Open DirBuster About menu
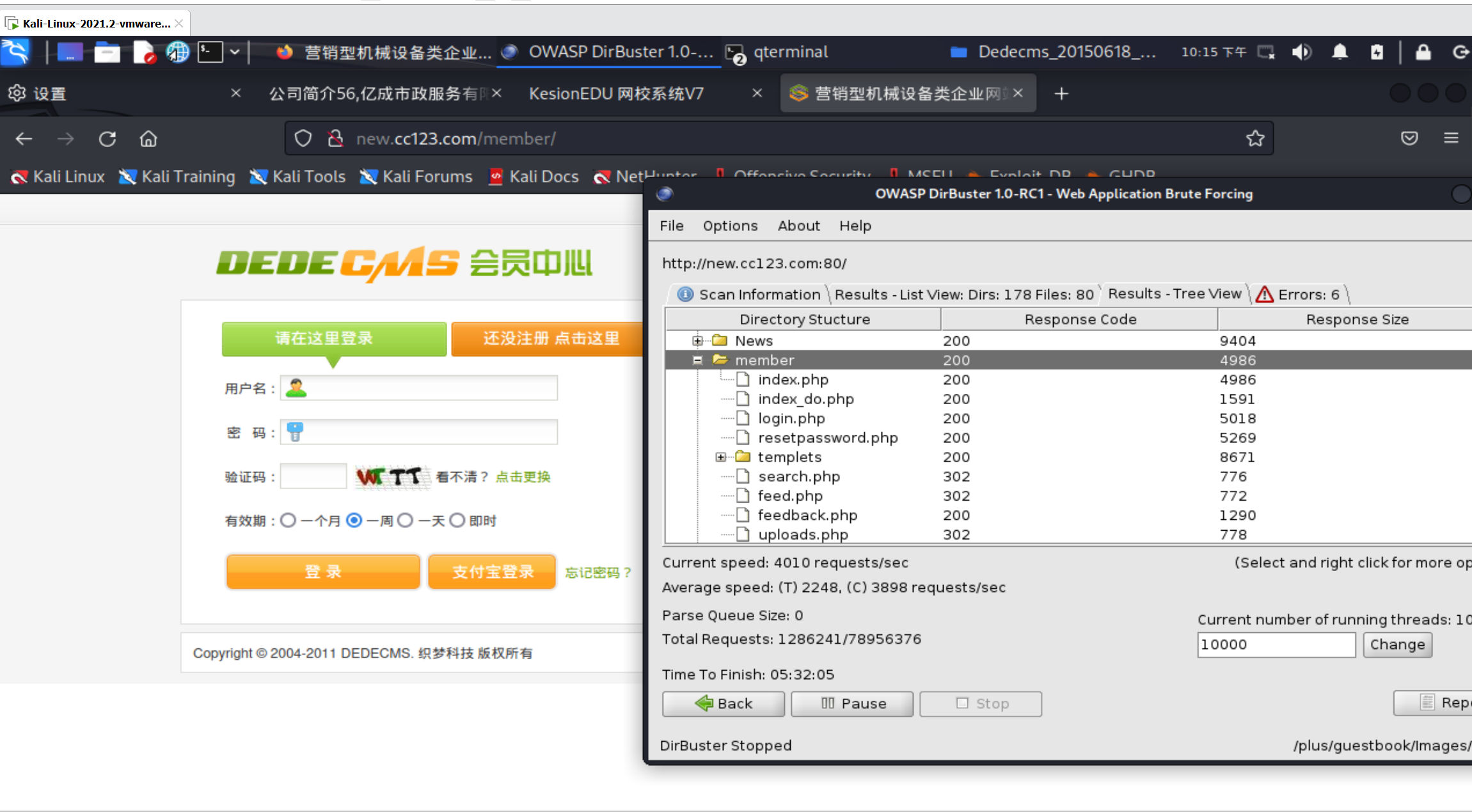Screen dimensions: 1472x812 [x=798, y=226]
